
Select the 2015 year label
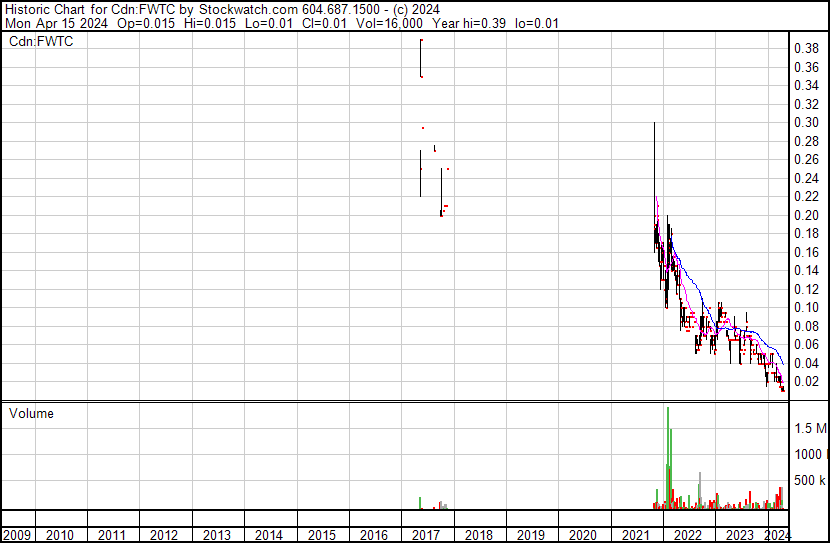321,535
